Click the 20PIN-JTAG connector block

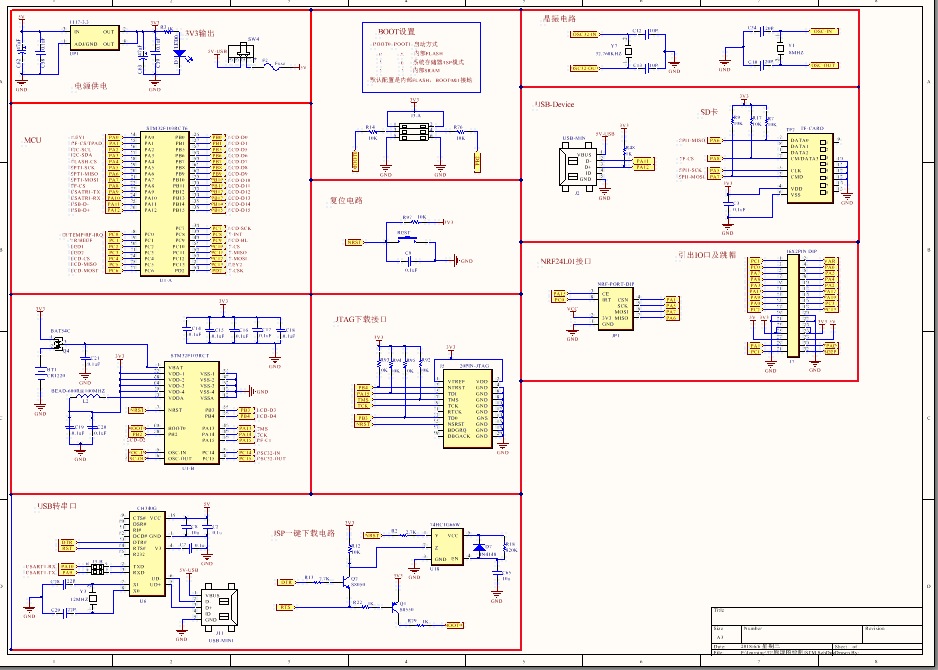pyautogui.click(x=467, y=408)
